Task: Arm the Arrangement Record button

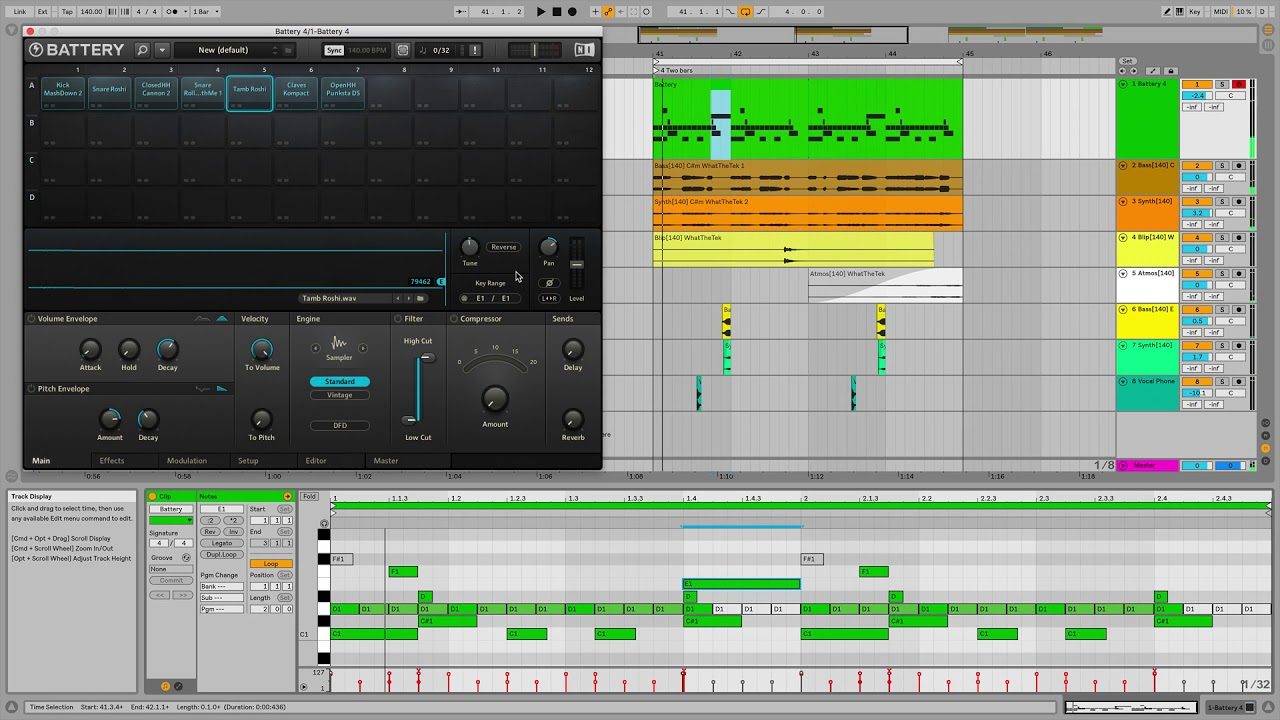Action: pyautogui.click(x=572, y=12)
